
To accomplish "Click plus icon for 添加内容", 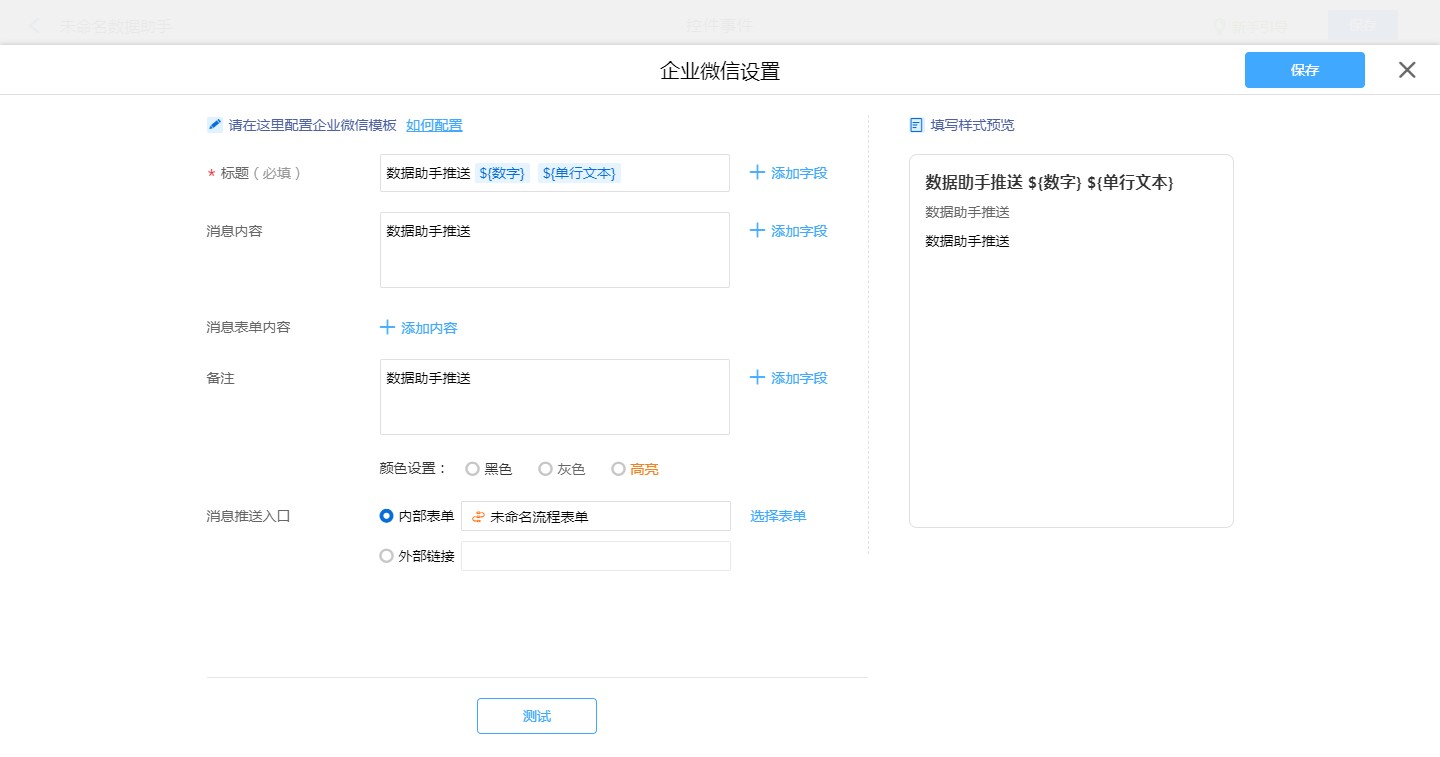I will pos(387,328).
